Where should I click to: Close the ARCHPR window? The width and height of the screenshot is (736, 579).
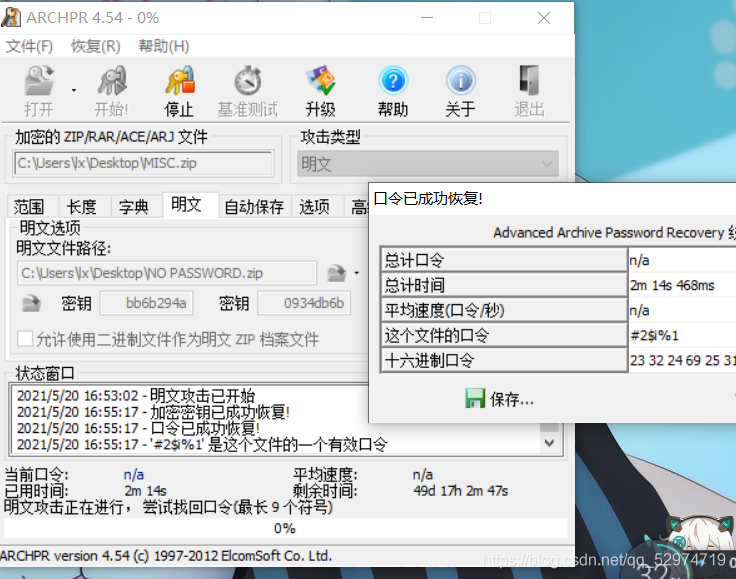click(544, 18)
